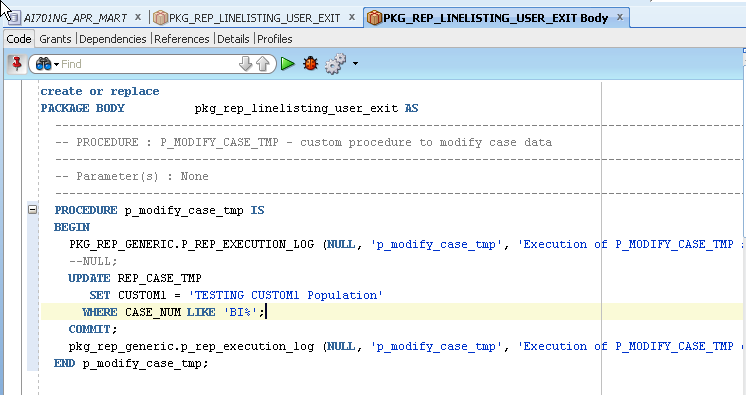This screenshot has width=746, height=395.
Task: Run the package with green play button
Action: pyautogui.click(x=287, y=64)
